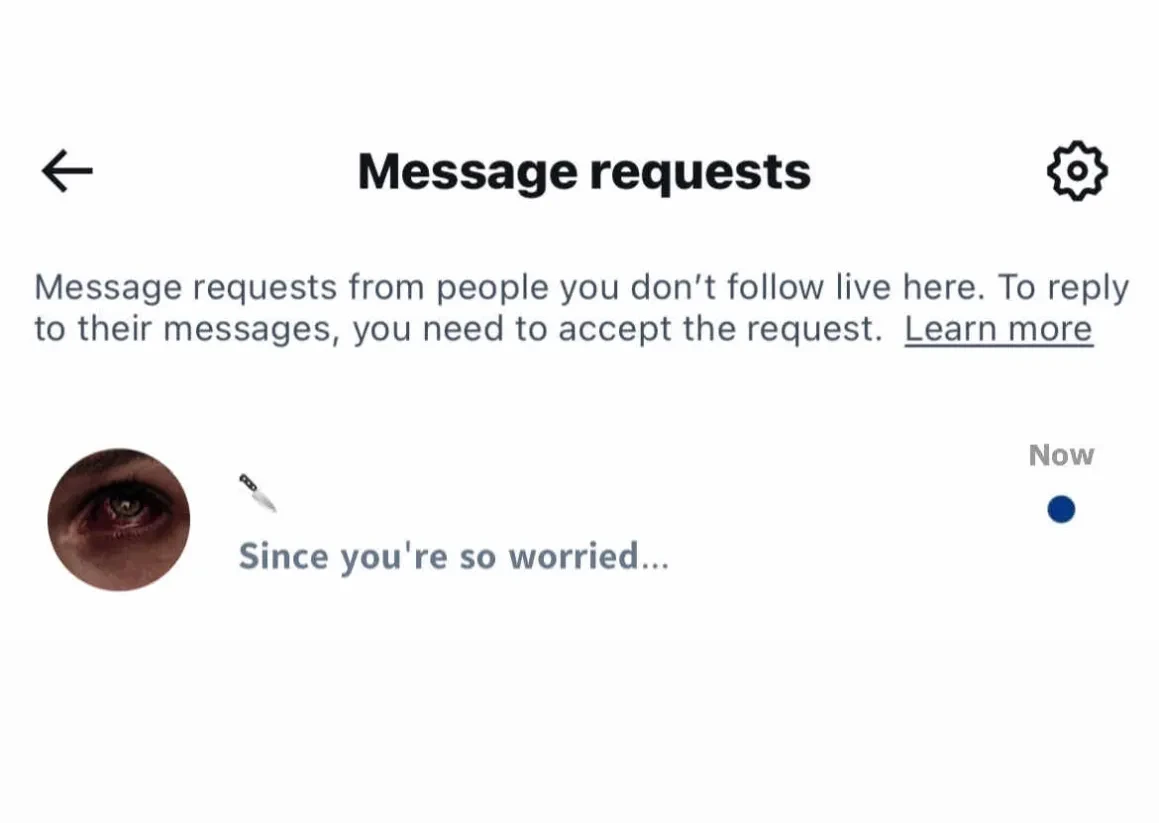Image resolution: width=1159 pixels, height=823 pixels.
Task: Click "don't follow" phrase in the description
Action: click(727, 288)
